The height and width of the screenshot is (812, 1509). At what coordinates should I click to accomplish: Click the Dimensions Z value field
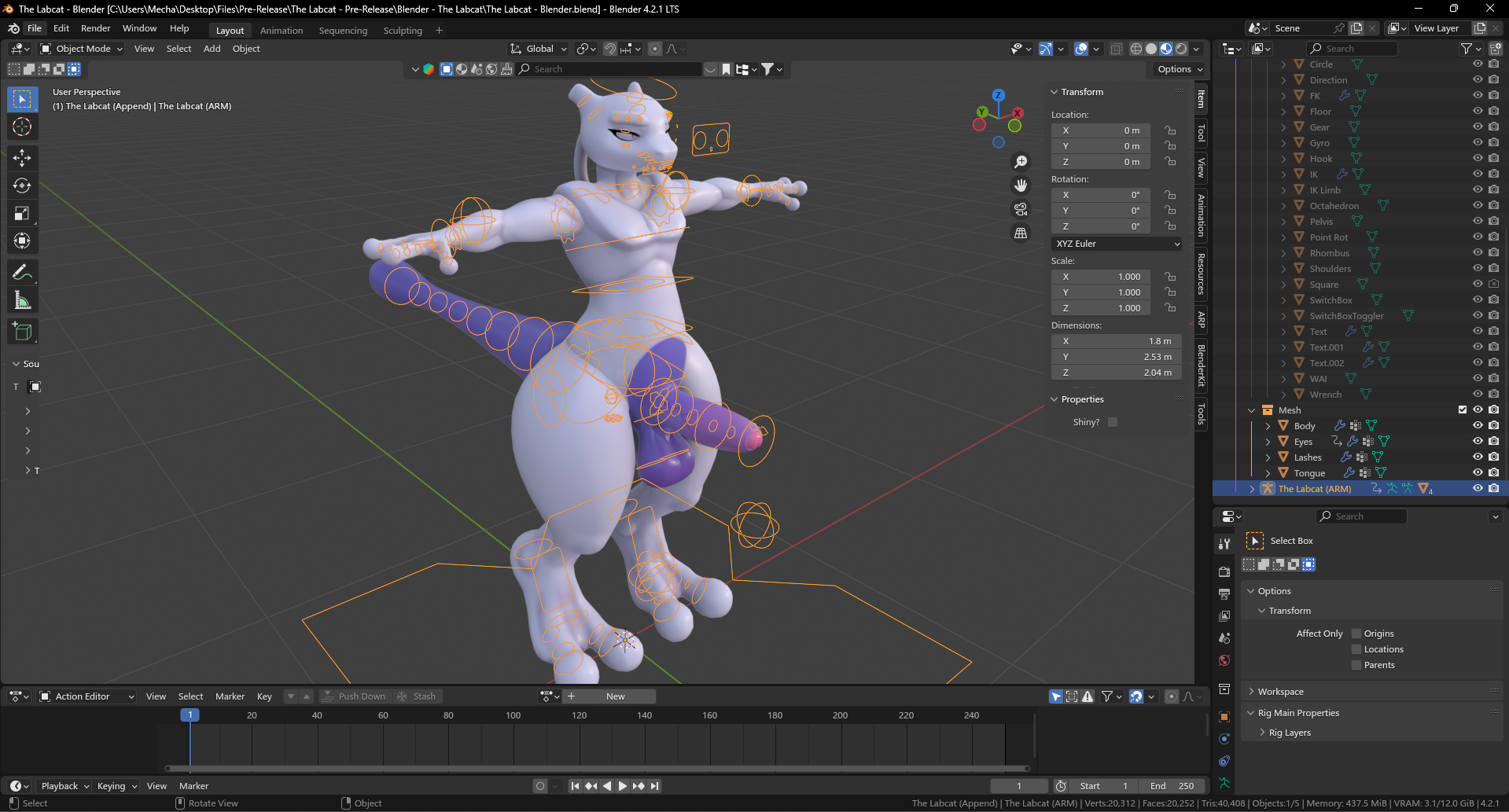pos(1117,373)
